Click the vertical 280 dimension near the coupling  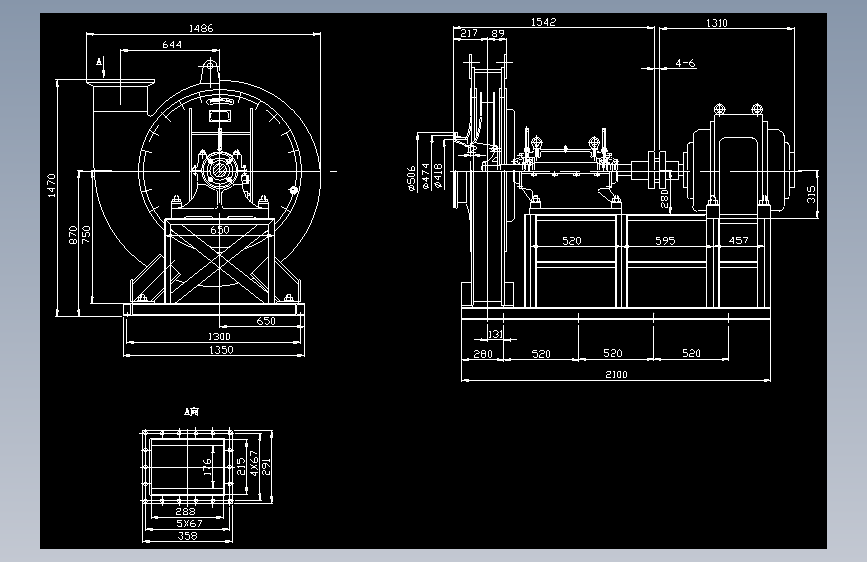pyautogui.click(x=665, y=199)
